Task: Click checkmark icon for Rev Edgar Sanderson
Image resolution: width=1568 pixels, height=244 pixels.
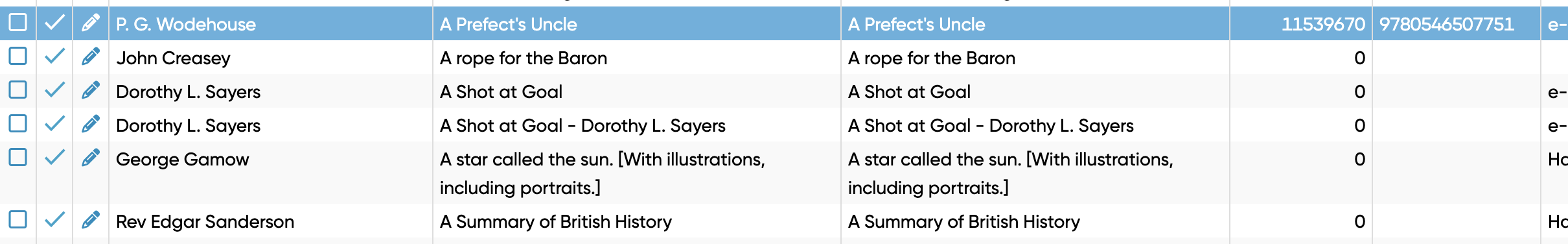Action: [x=55, y=219]
